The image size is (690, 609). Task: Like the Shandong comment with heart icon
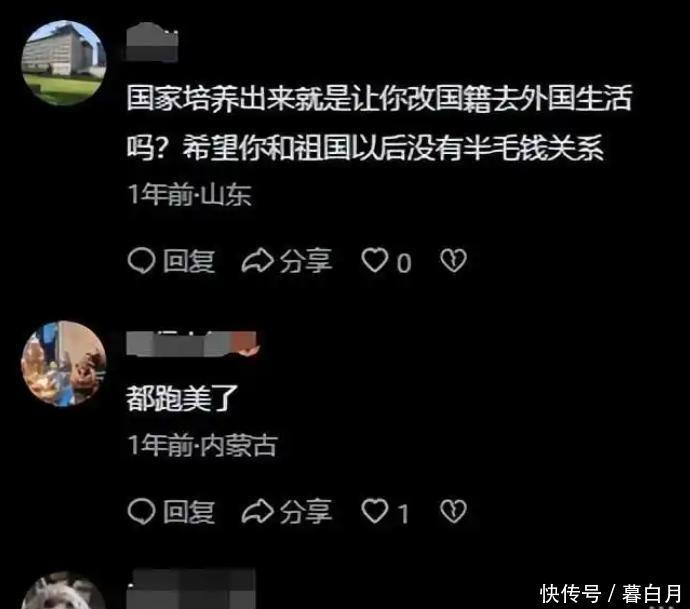pyautogui.click(x=374, y=260)
